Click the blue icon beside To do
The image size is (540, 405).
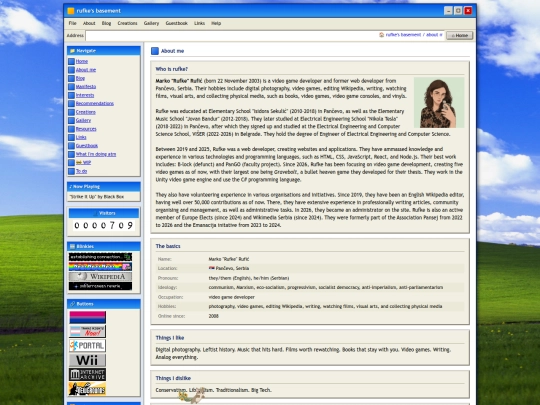click(x=71, y=171)
